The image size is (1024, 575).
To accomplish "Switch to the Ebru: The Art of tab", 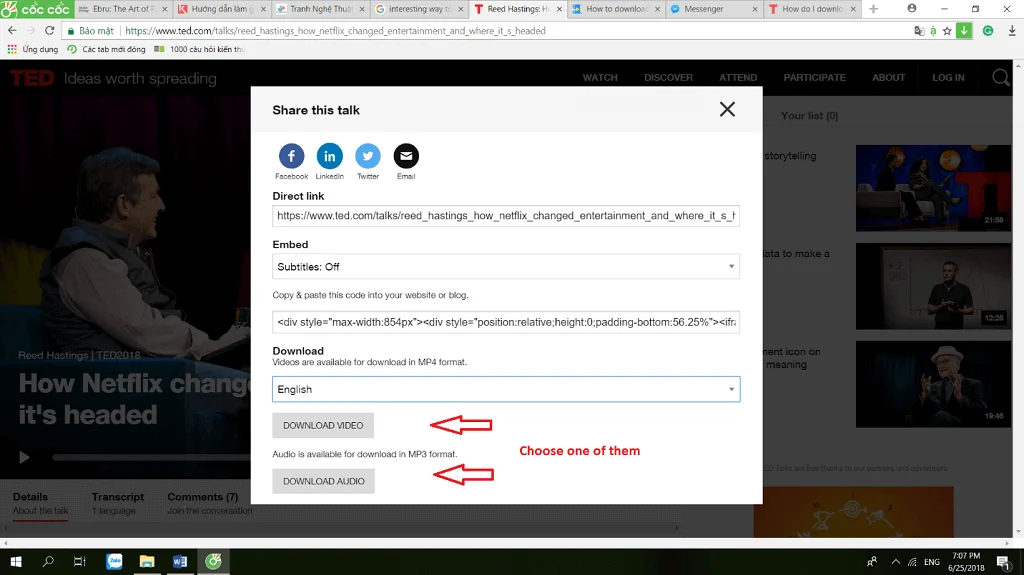I will pyautogui.click(x=123, y=9).
